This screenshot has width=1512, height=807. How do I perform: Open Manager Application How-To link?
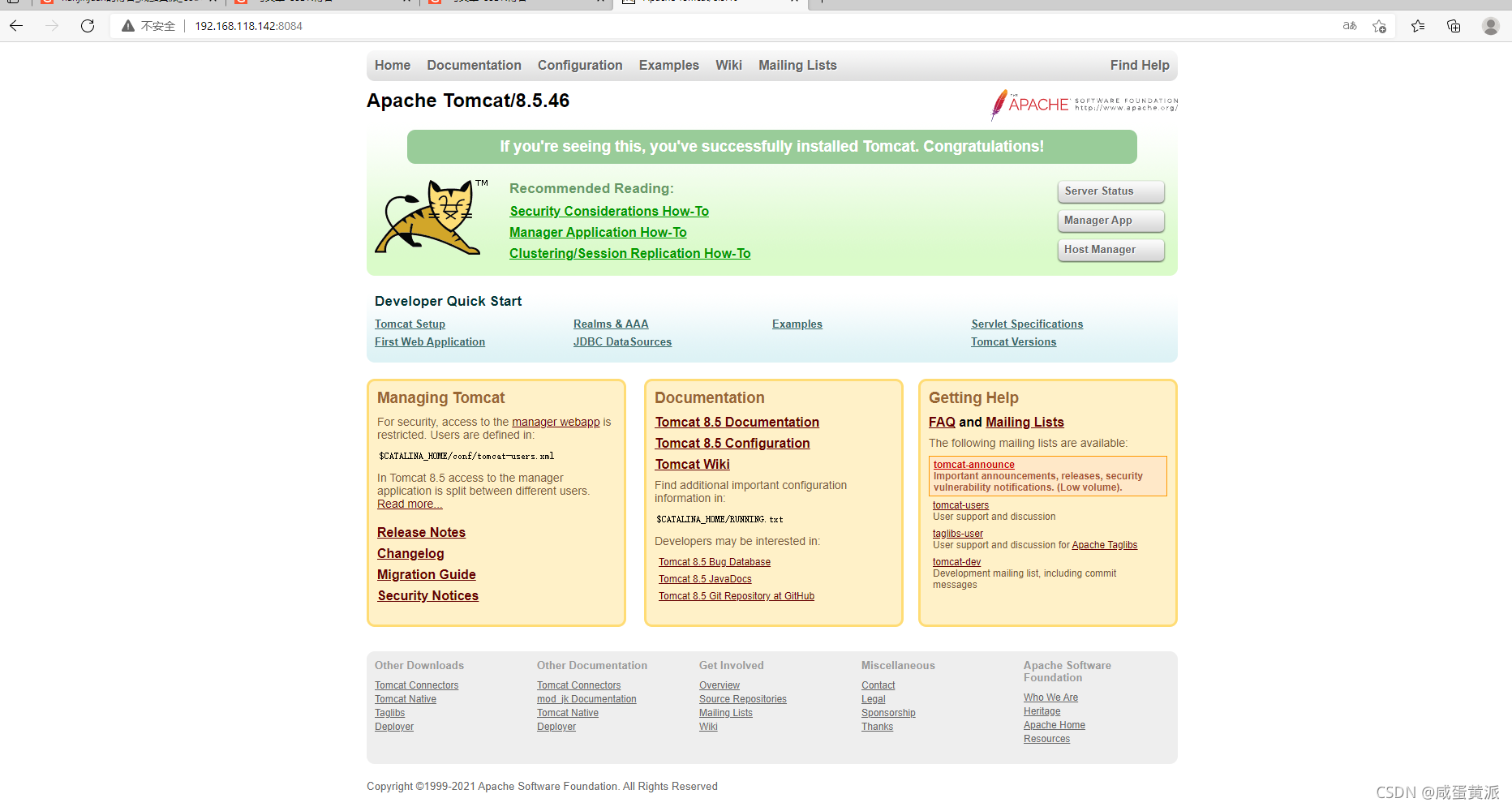pyautogui.click(x=598, y=232)
